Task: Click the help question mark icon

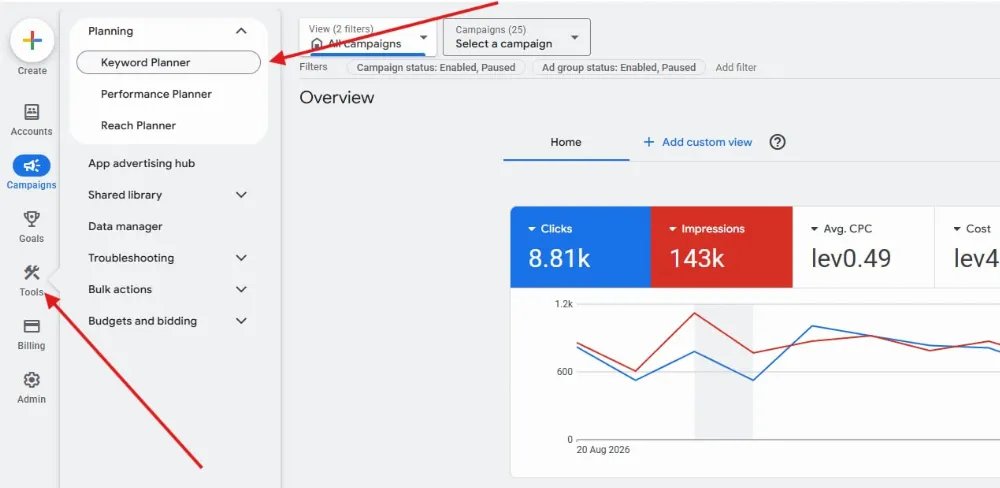Action: tap(777, 142)
